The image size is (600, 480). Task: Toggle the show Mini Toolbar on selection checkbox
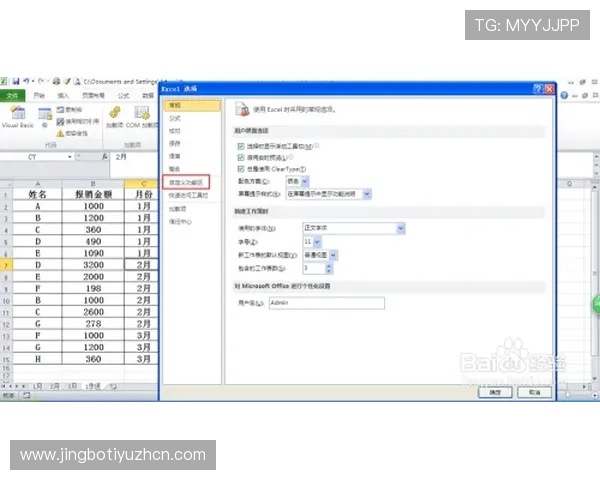tap(241, 146)
